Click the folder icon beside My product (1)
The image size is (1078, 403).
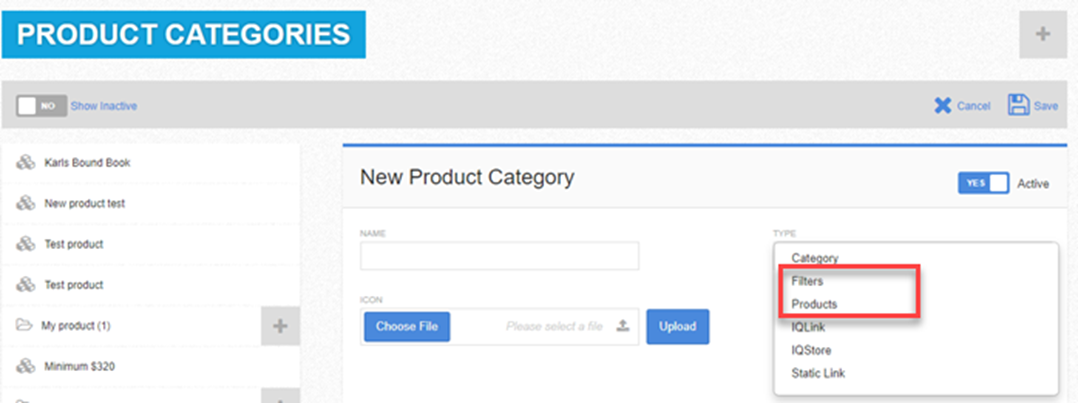25,325
